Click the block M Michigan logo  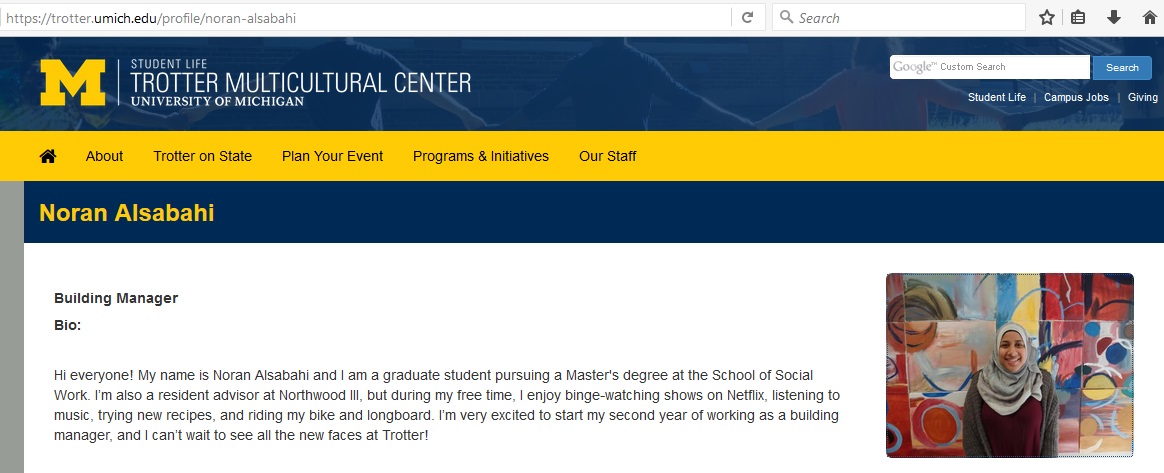click(x=72, y=83)
